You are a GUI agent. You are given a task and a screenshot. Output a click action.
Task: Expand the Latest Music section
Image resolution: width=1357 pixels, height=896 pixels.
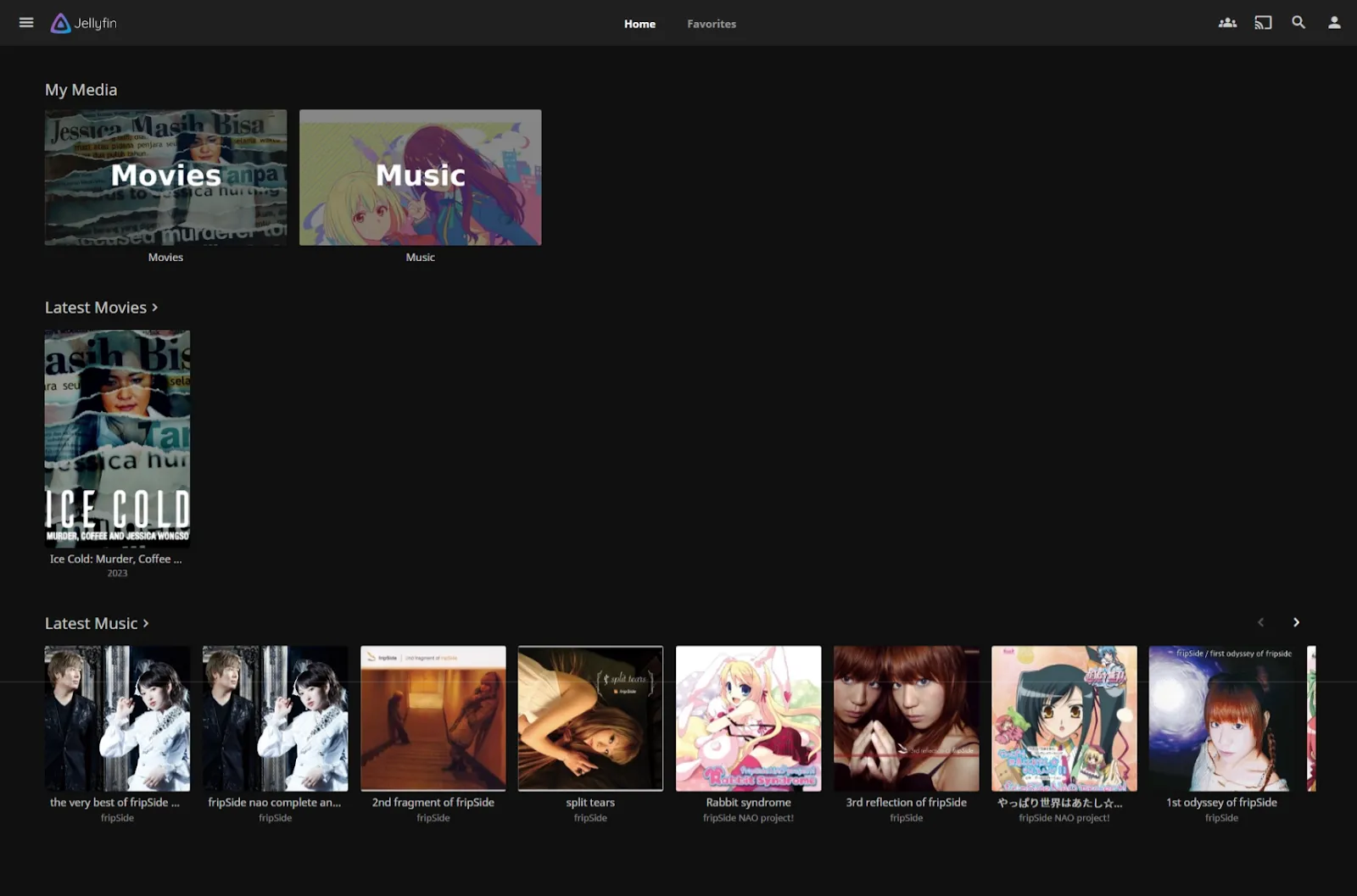click(97, 623)
